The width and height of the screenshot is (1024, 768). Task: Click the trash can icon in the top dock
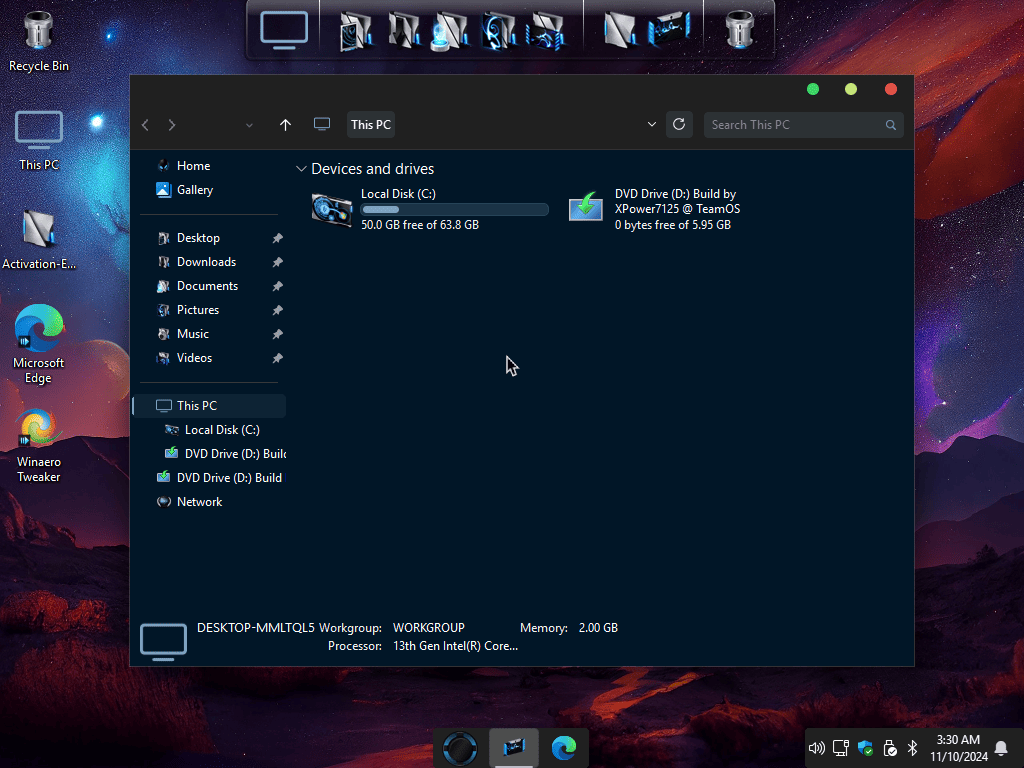point(739,30)
